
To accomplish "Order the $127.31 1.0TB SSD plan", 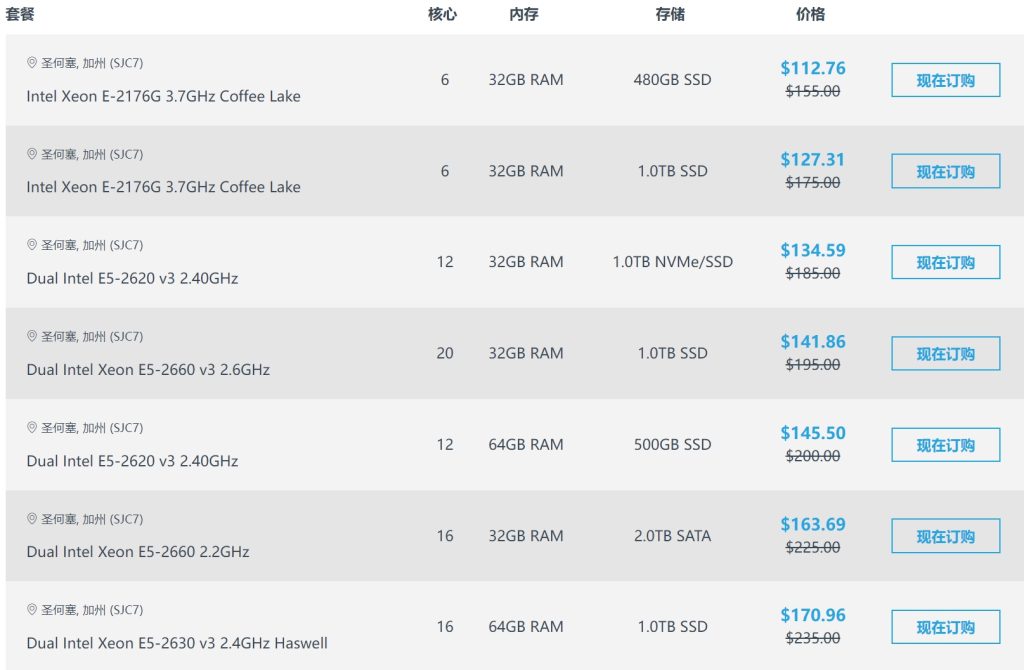I will coord(945,171).
